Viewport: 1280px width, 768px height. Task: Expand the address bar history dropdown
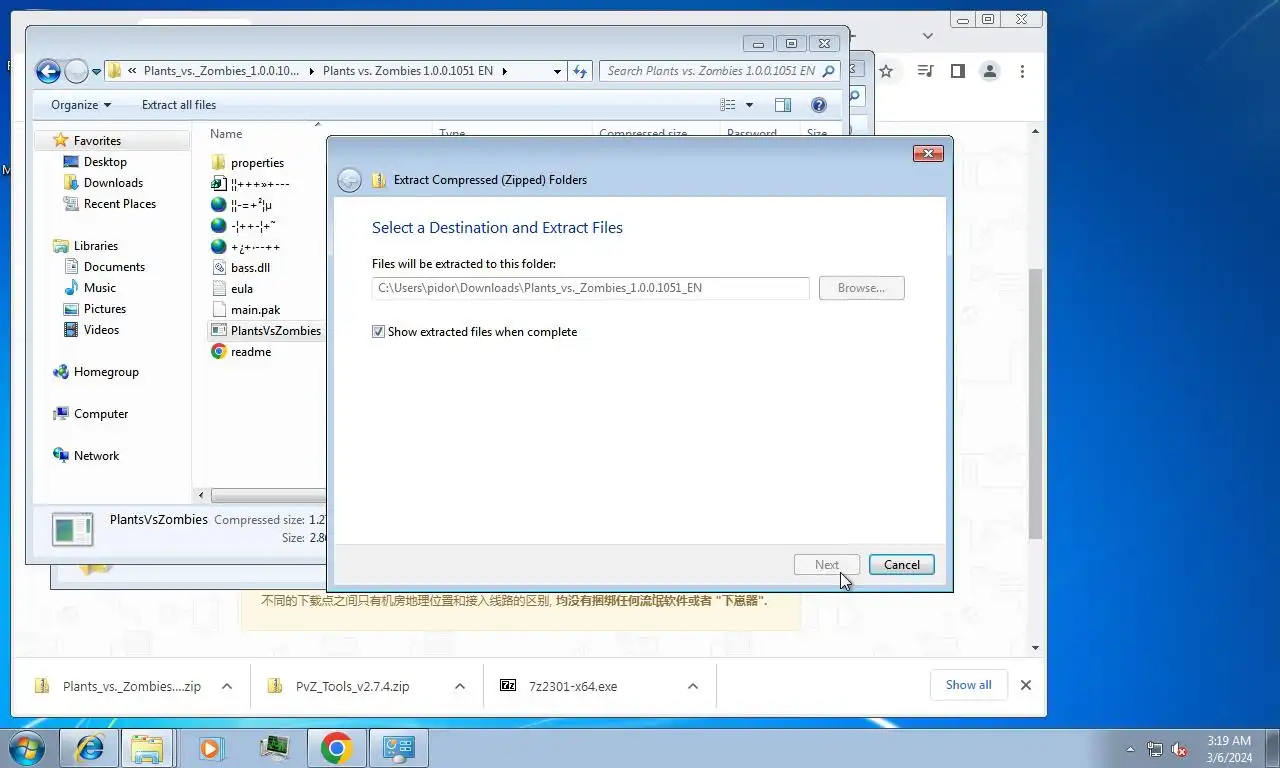click(557, 72)
